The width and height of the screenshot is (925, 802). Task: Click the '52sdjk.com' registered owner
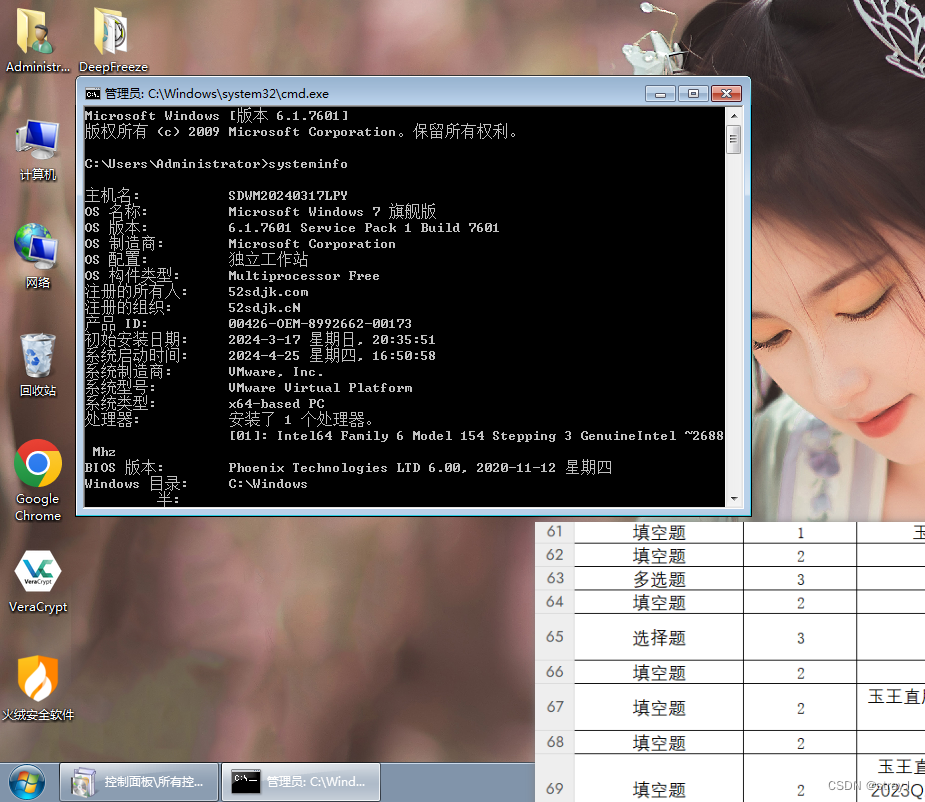pyautogui.click(x=268, y=292)
